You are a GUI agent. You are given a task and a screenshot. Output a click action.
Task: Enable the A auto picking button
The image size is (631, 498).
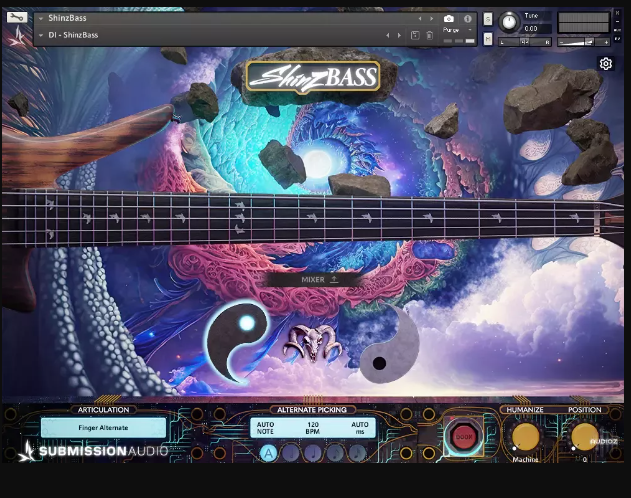pos(268,453)
